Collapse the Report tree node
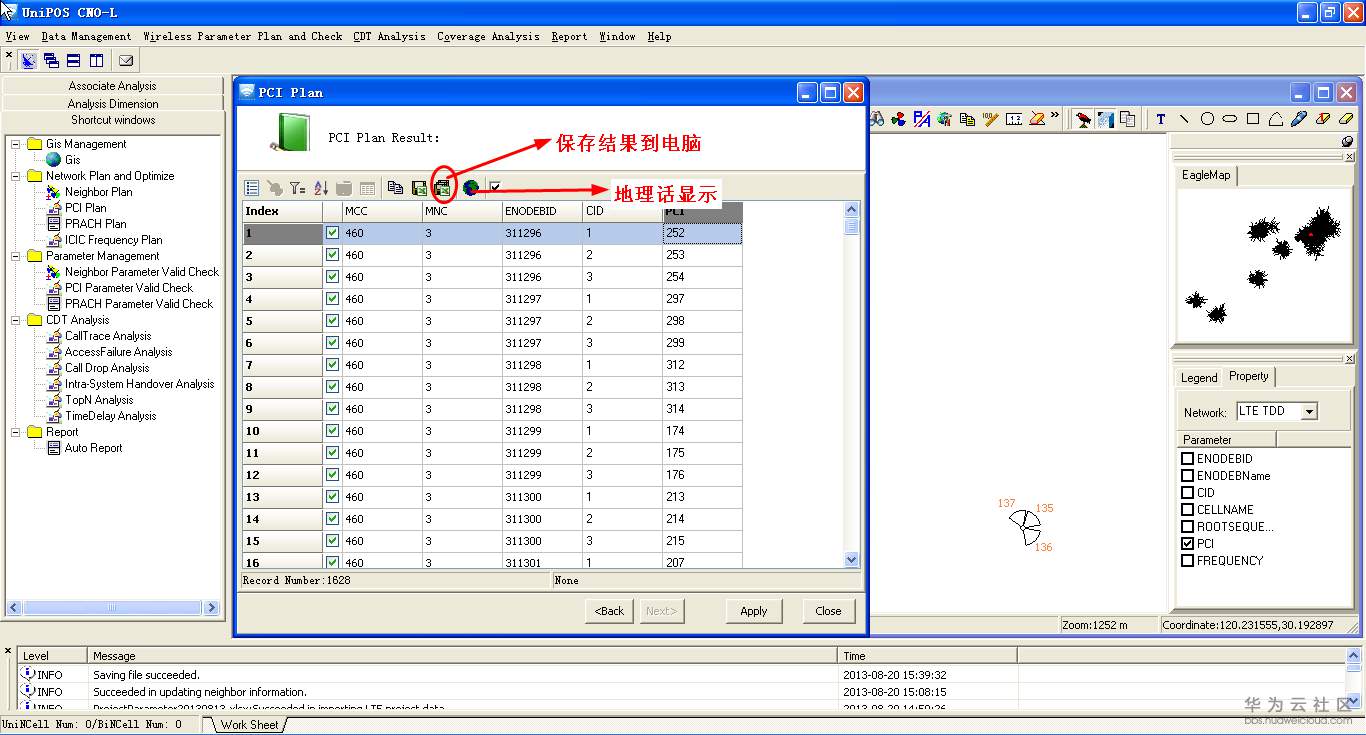 (x=16, y=432)
